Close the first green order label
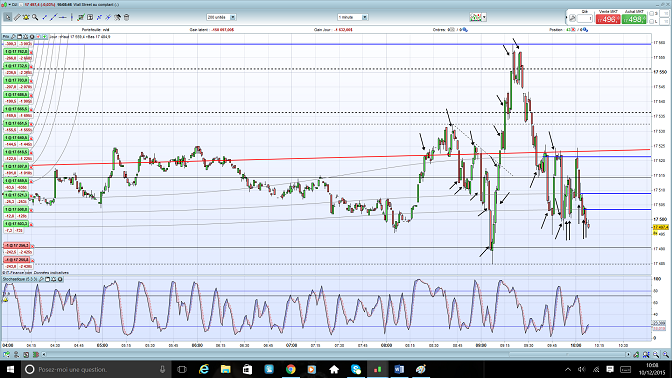The width and height of the screenshot is (672, 378). (x=31, y=52)
